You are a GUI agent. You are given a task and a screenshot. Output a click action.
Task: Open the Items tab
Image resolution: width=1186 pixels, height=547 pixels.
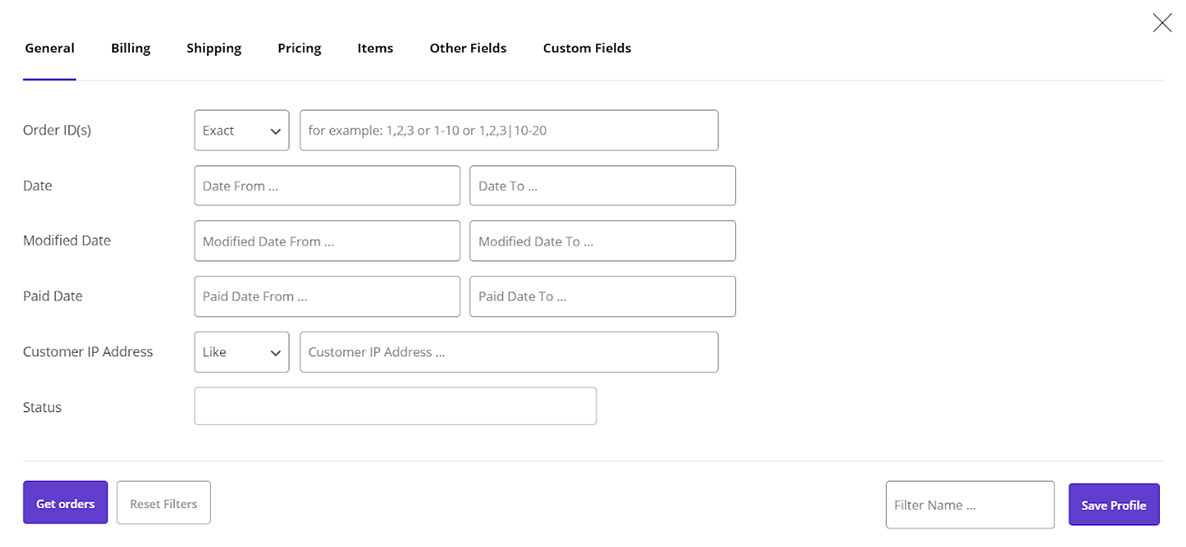[x=375, y=48]
